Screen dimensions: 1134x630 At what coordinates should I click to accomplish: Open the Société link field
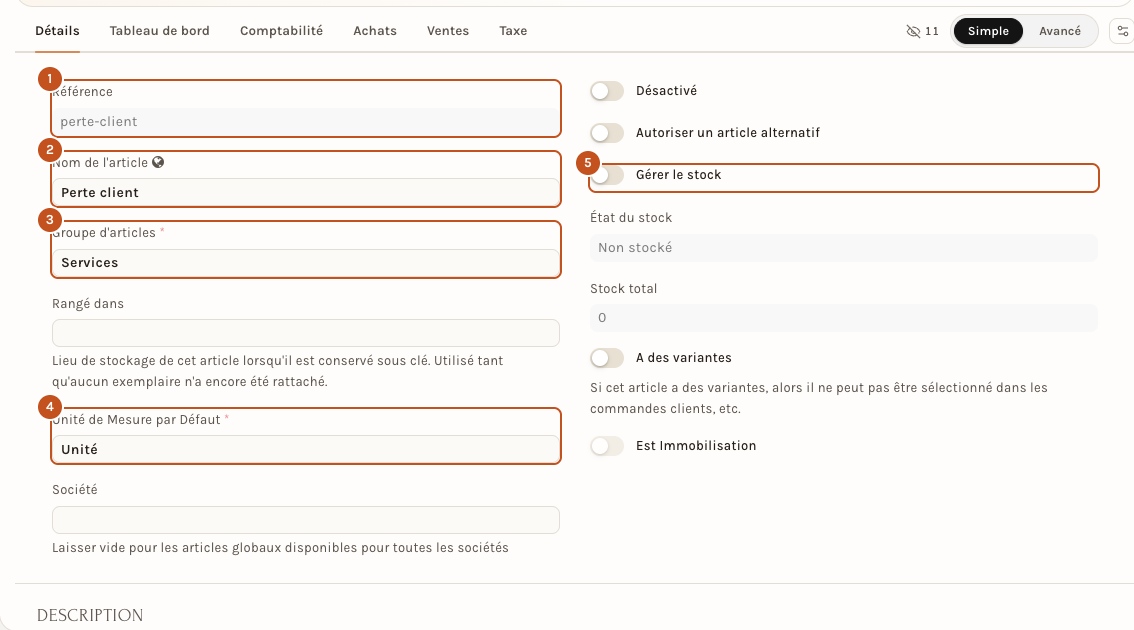pyautogui.click(x=306, y=520)
